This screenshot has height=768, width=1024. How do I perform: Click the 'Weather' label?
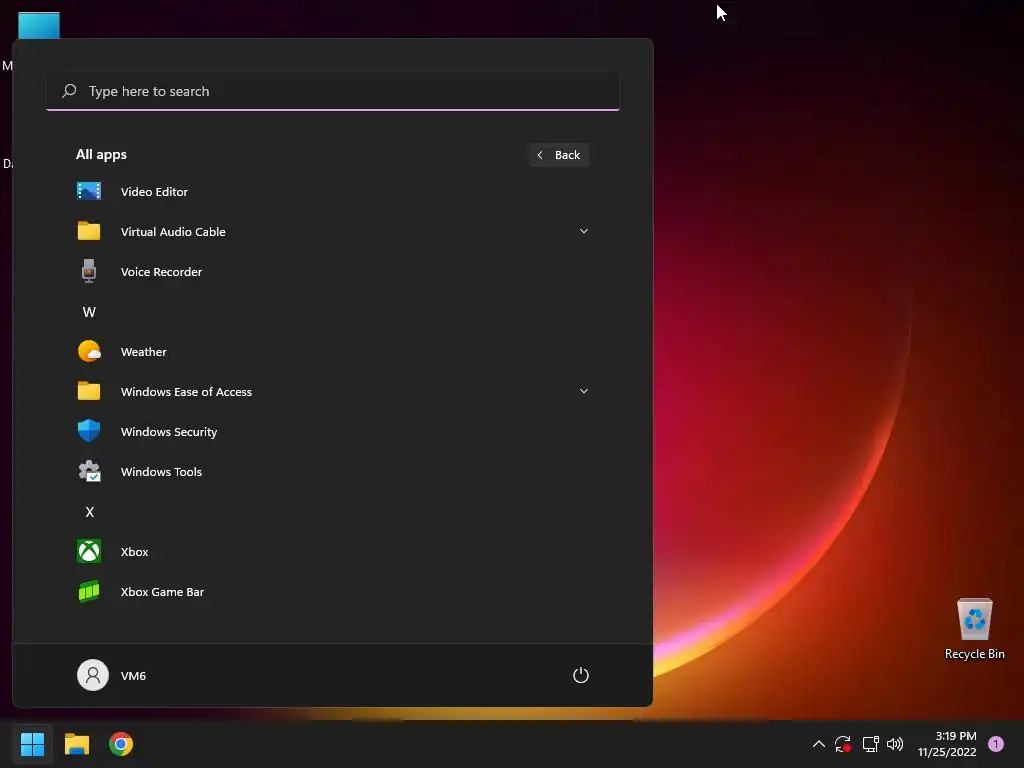(x=144, y=351)
